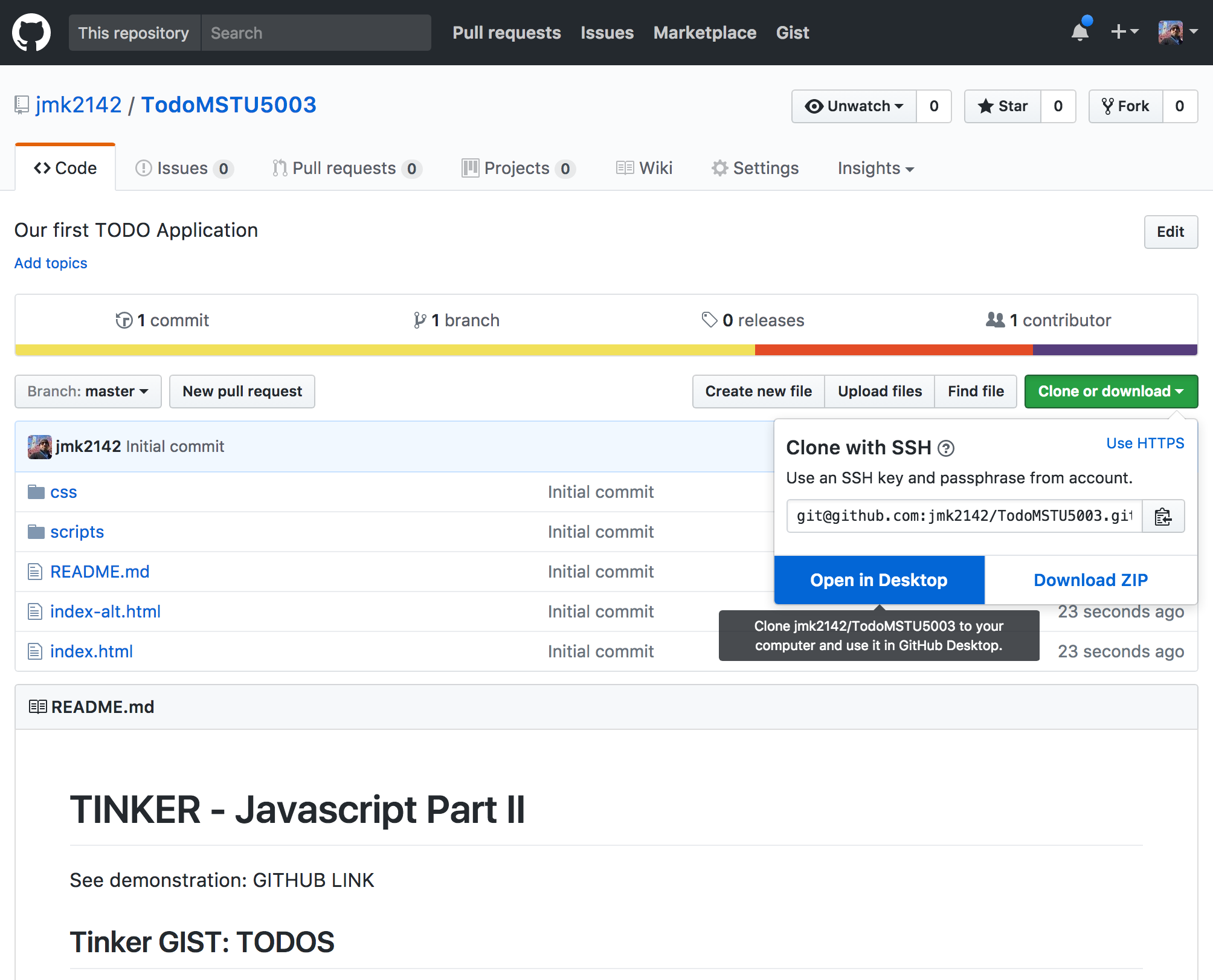Click jmk2142 commit author avatar
The height and width of the screenshot is (980, 1213).
coord(40,446)
